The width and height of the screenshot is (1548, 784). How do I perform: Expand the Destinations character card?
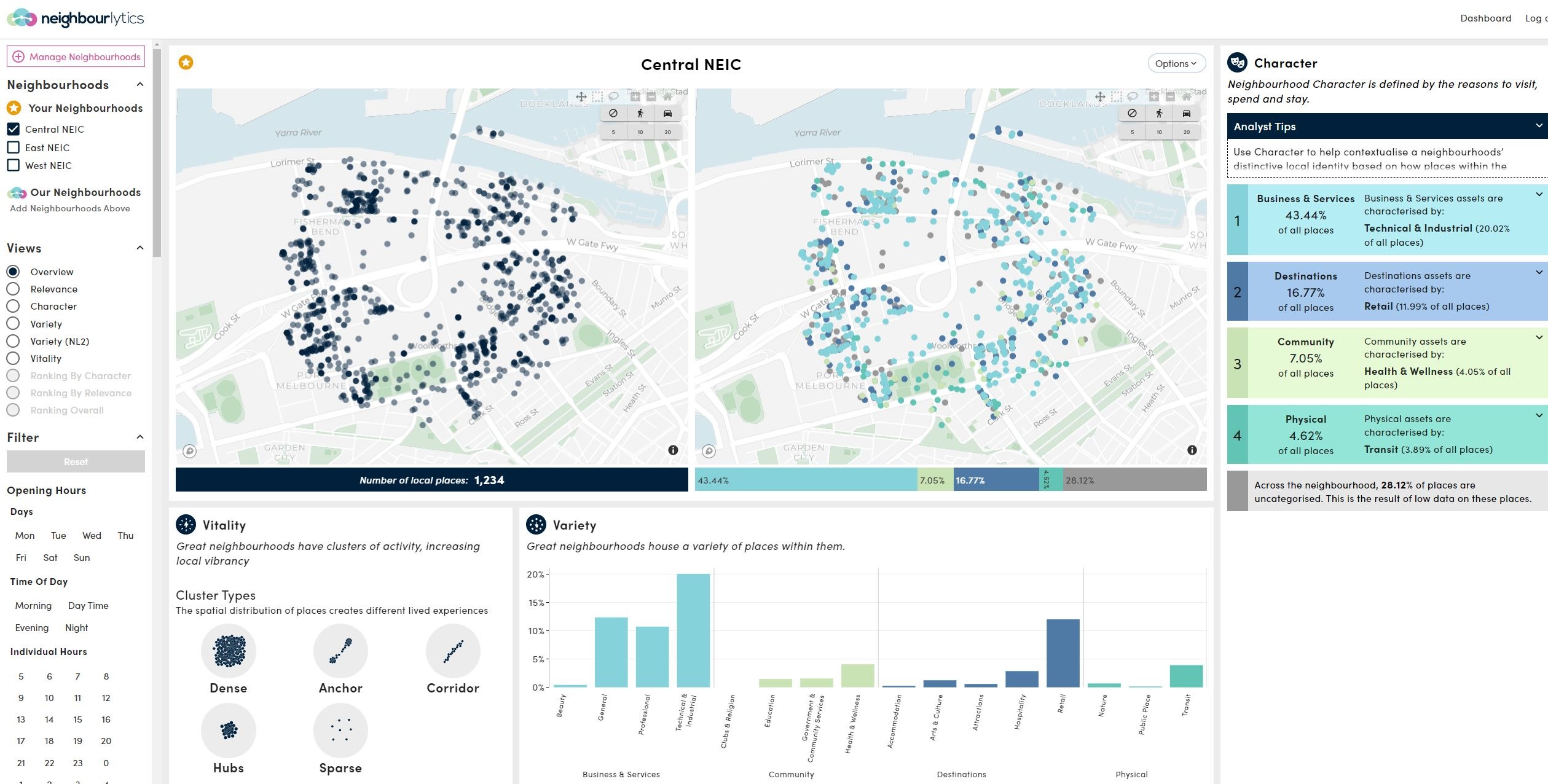(1539, 272)
